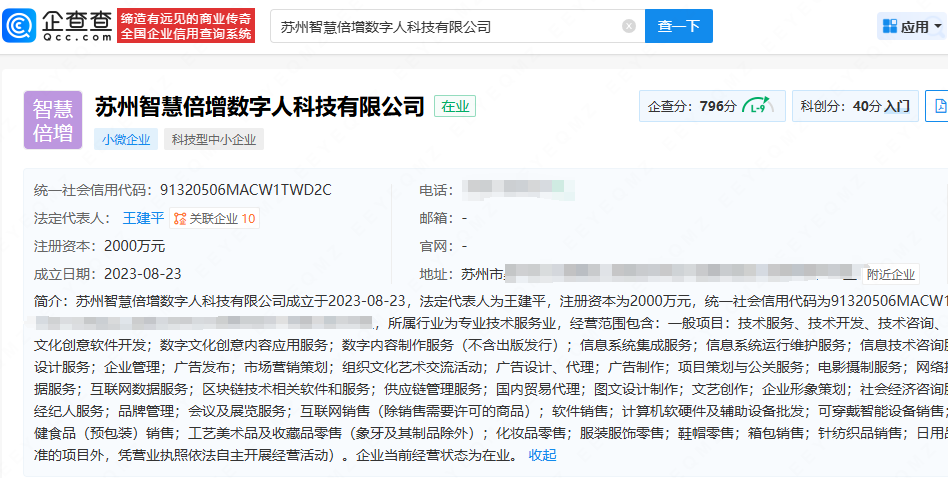Click the Qcc.com logo icon
The width and height of the screenshot is (948, 478).
point(19,26)
